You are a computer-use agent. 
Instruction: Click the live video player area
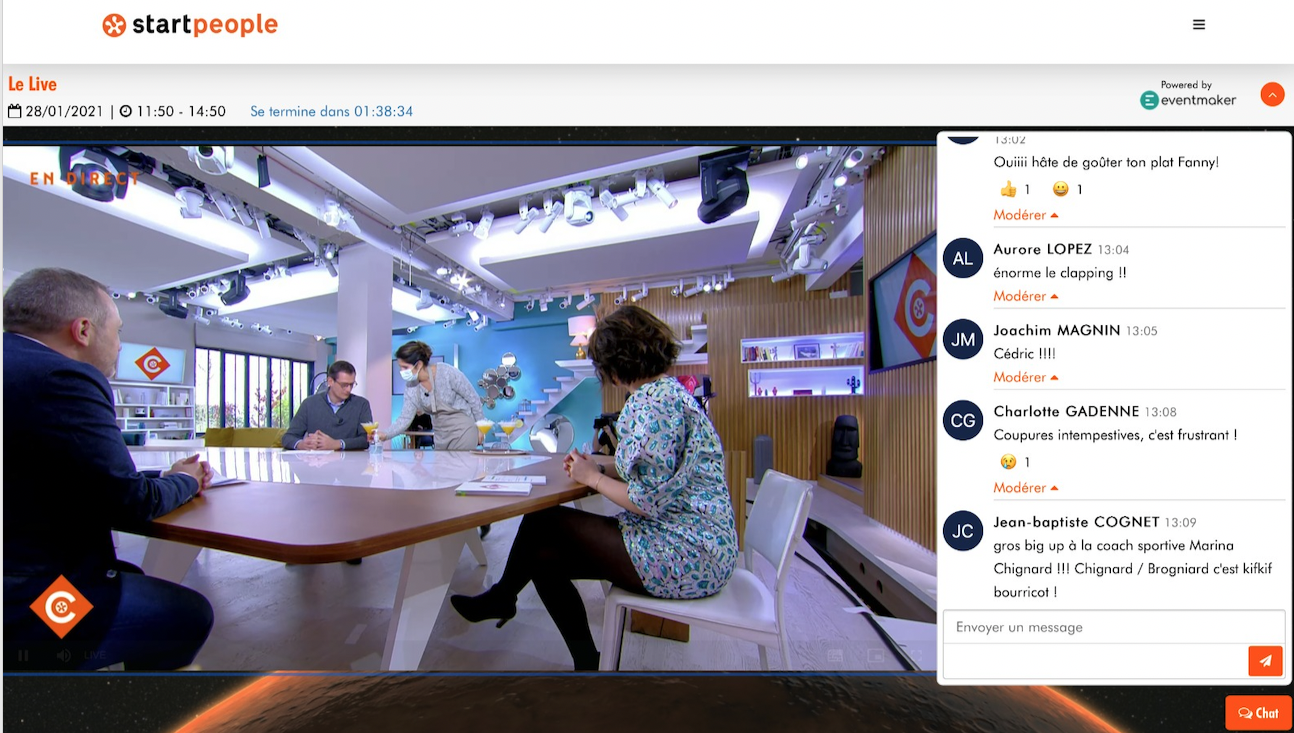coord(468,408)
